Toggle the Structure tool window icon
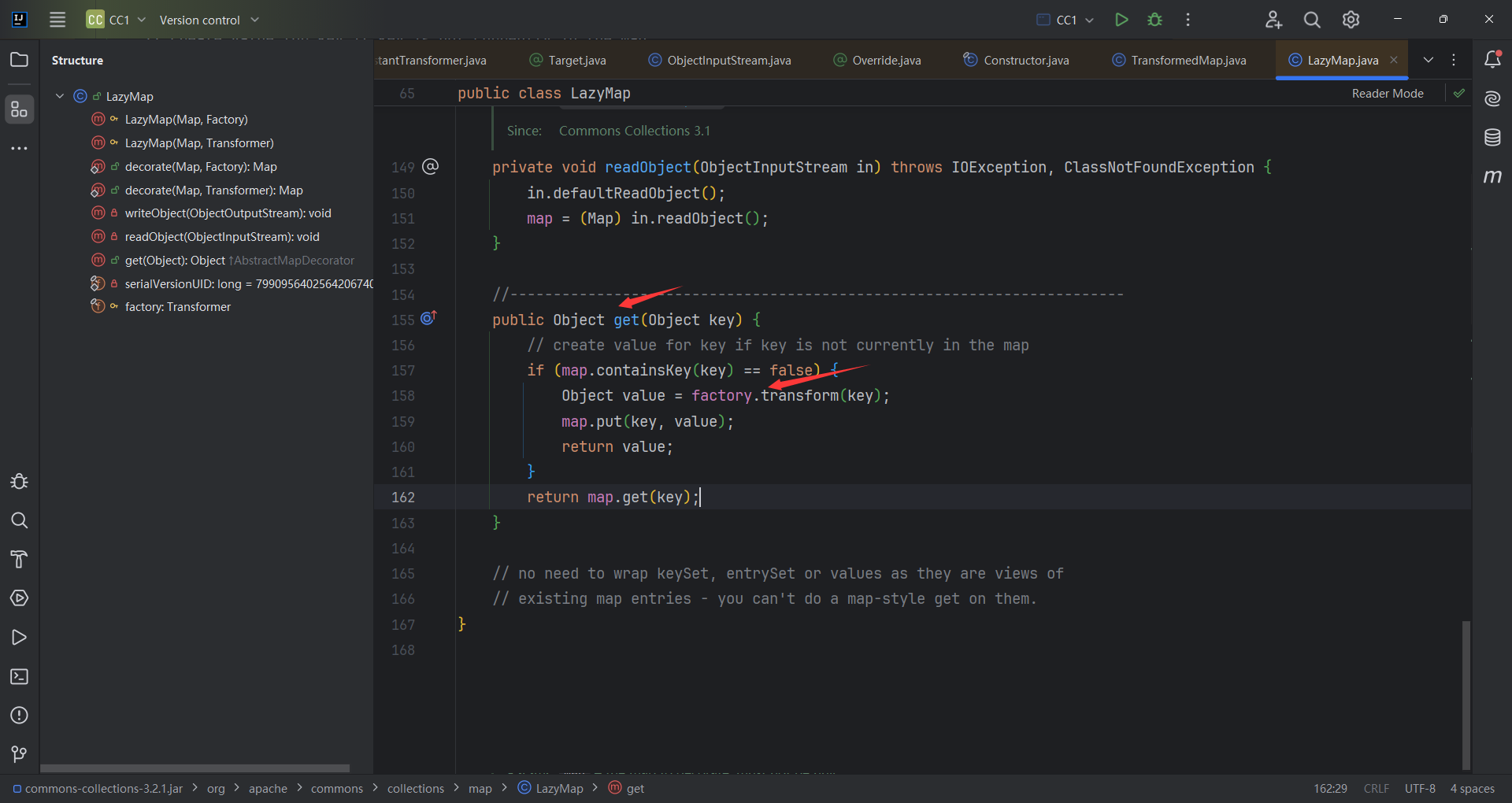The width and height of the screenshot is (1512, 803). pyautogui.click(x=19, y=109)
